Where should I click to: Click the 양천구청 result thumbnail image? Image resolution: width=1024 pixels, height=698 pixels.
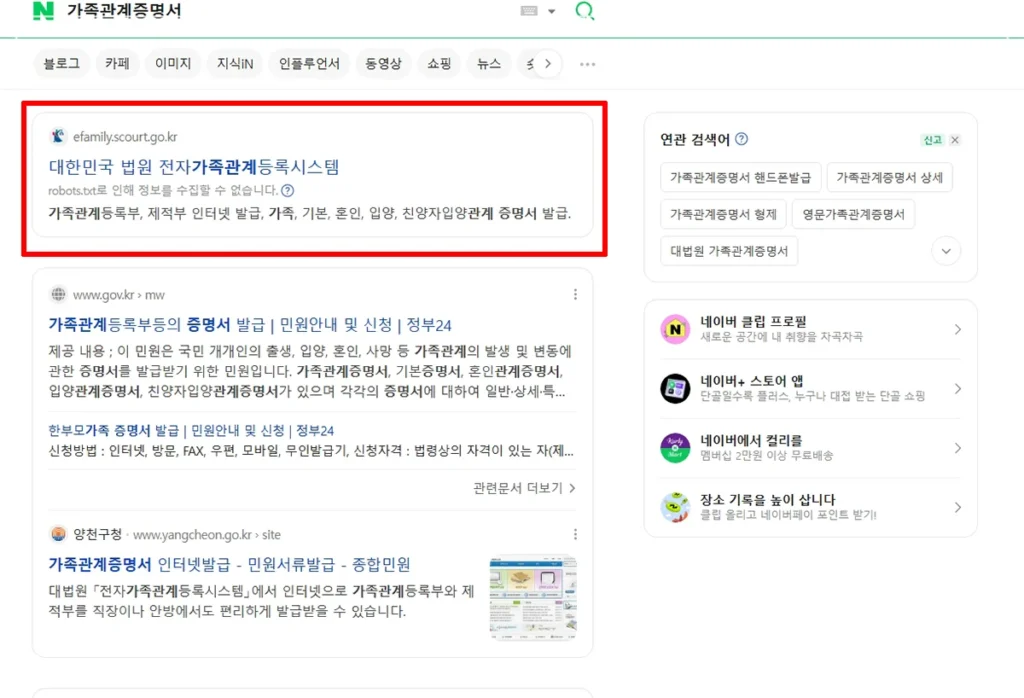(532, 597)
